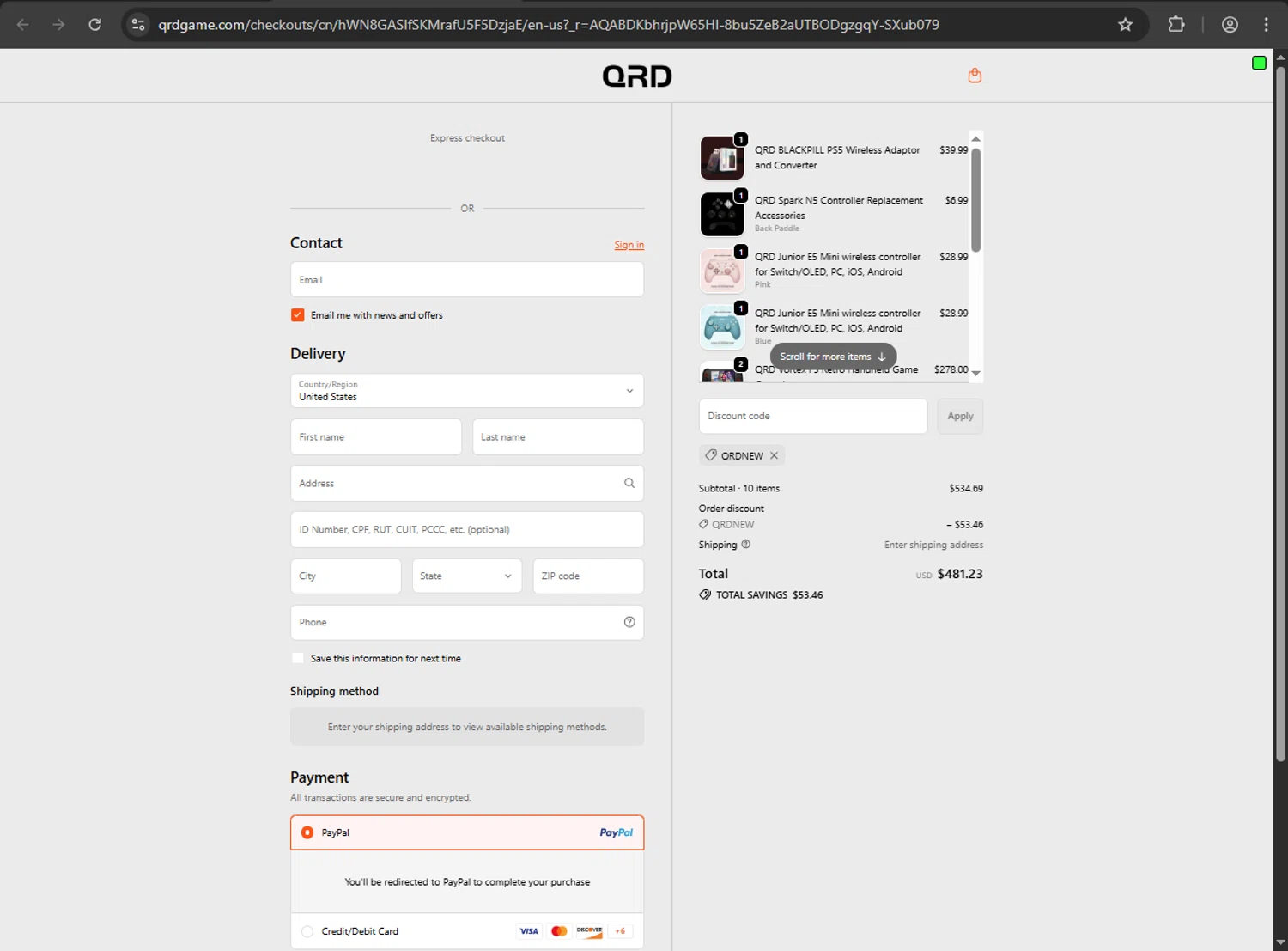The image size is (1288, 951).
Task: Click the pink Junior E5 controller thumbnail
Action: (722, 271)
